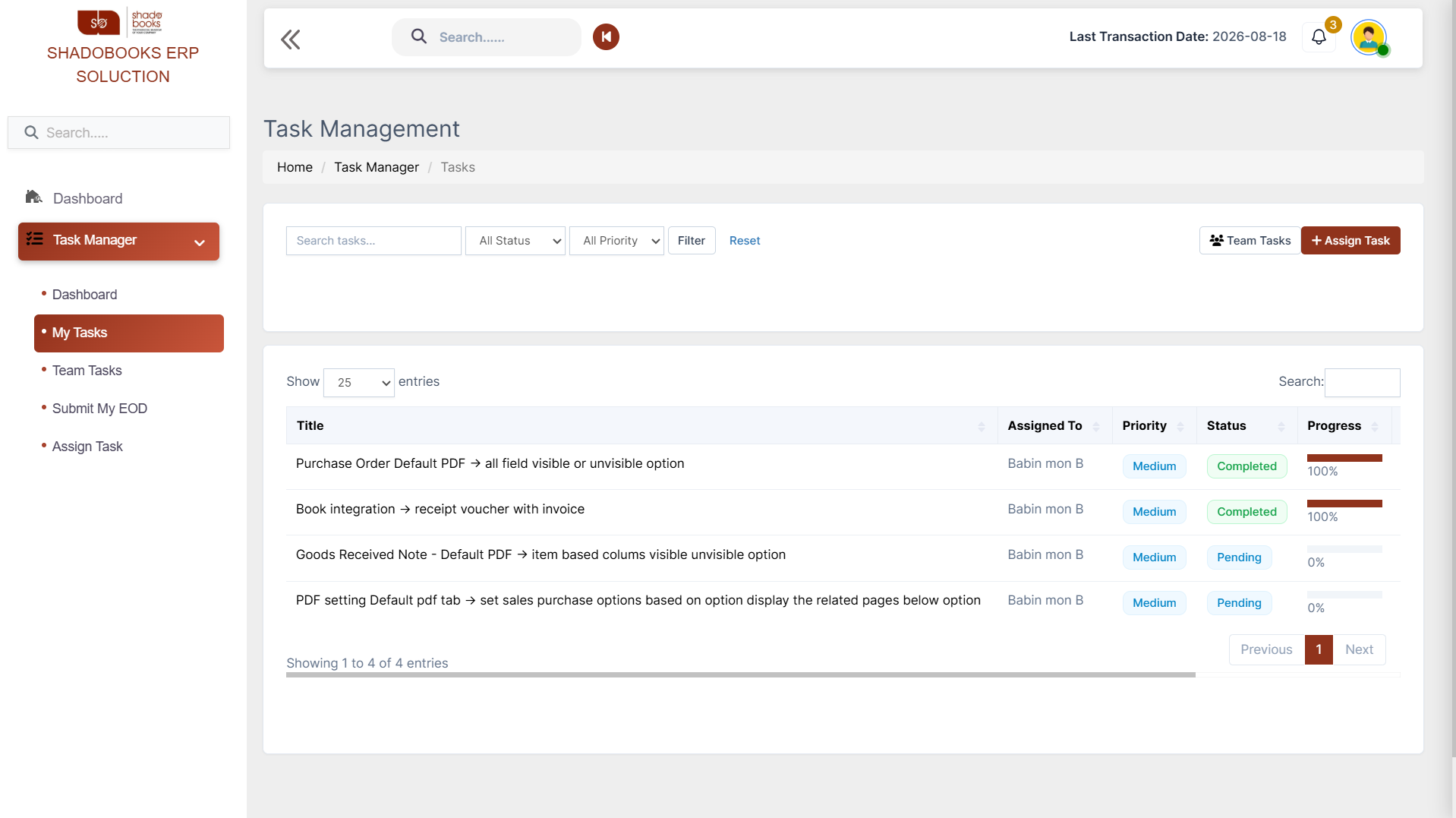Change show entries count dropdown

pyautogui.click(x=359, y=382)
